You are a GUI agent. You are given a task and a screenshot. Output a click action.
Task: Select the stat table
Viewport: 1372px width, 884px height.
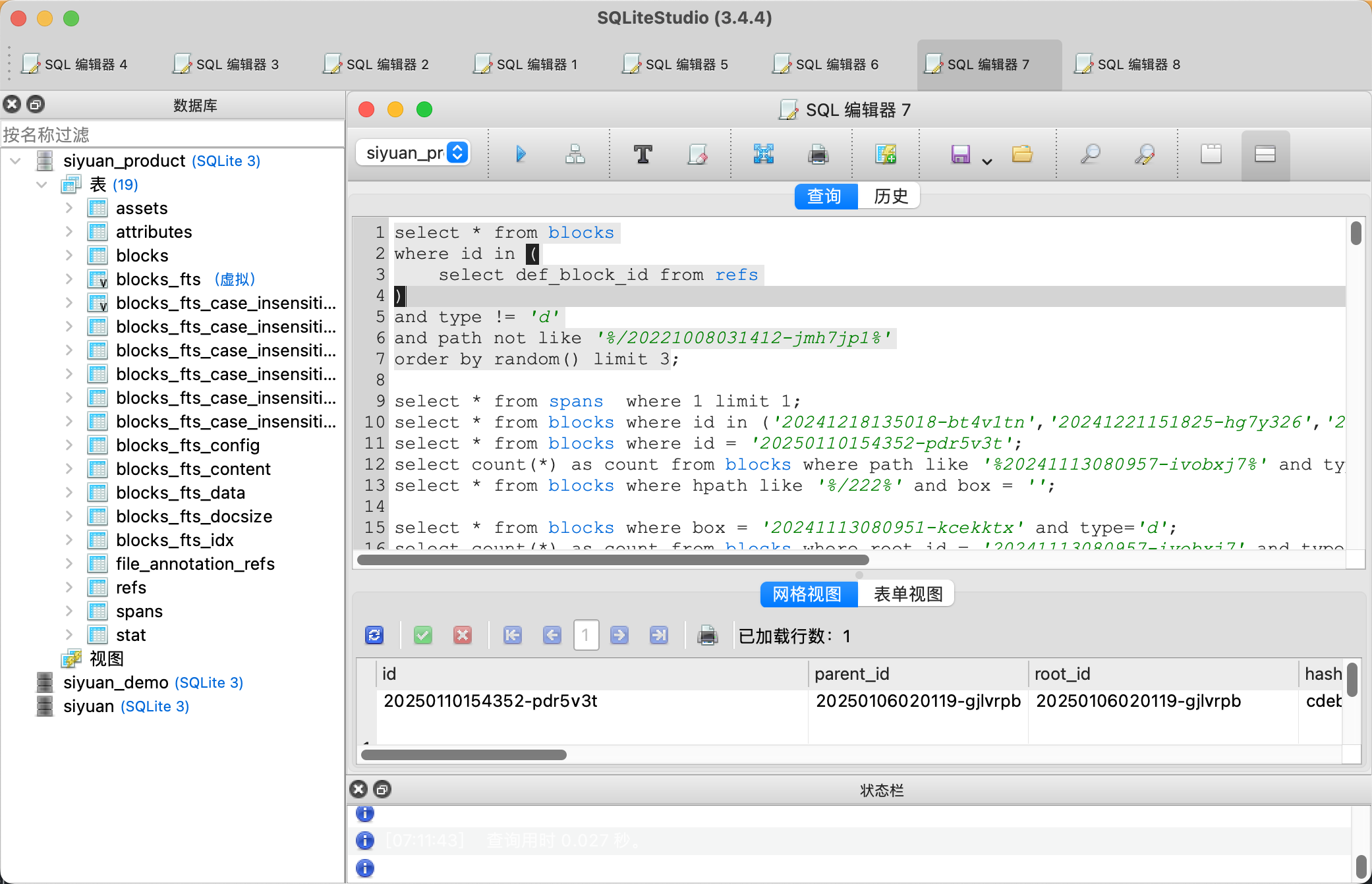[130, 635]
